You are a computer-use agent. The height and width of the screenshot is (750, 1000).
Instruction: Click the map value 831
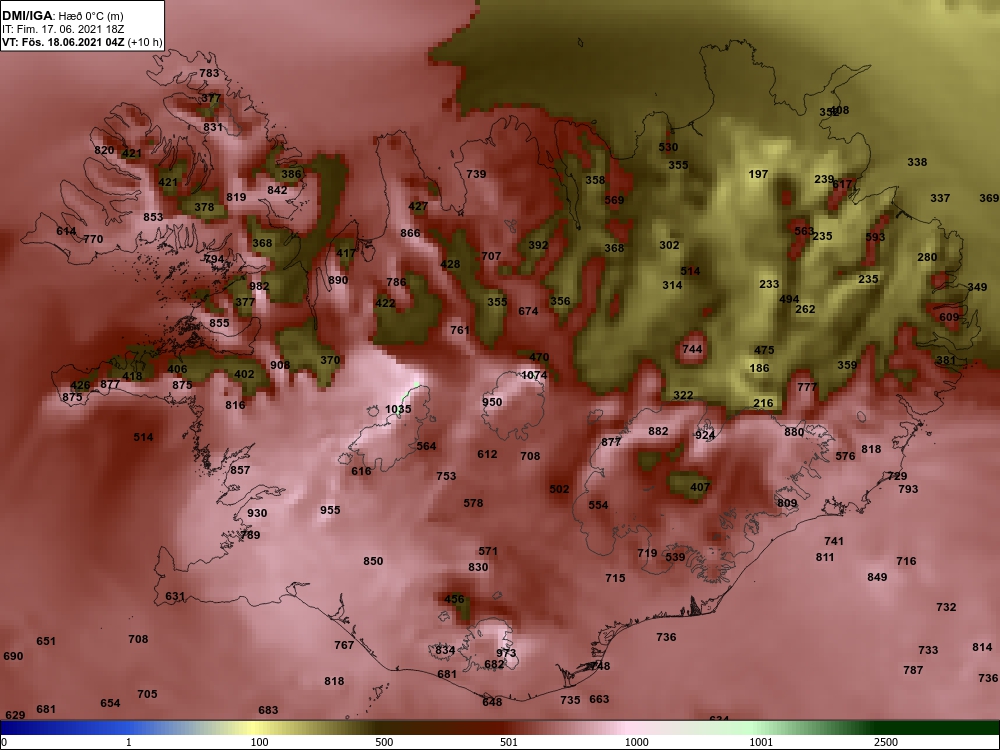(x=213, y=128)
